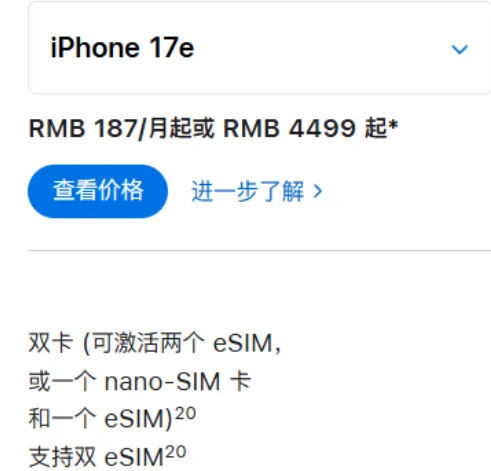Click the asterisk footnote after RMB 4499 起
The width and height of the screenshot is (491, 471).
point(393,125)
